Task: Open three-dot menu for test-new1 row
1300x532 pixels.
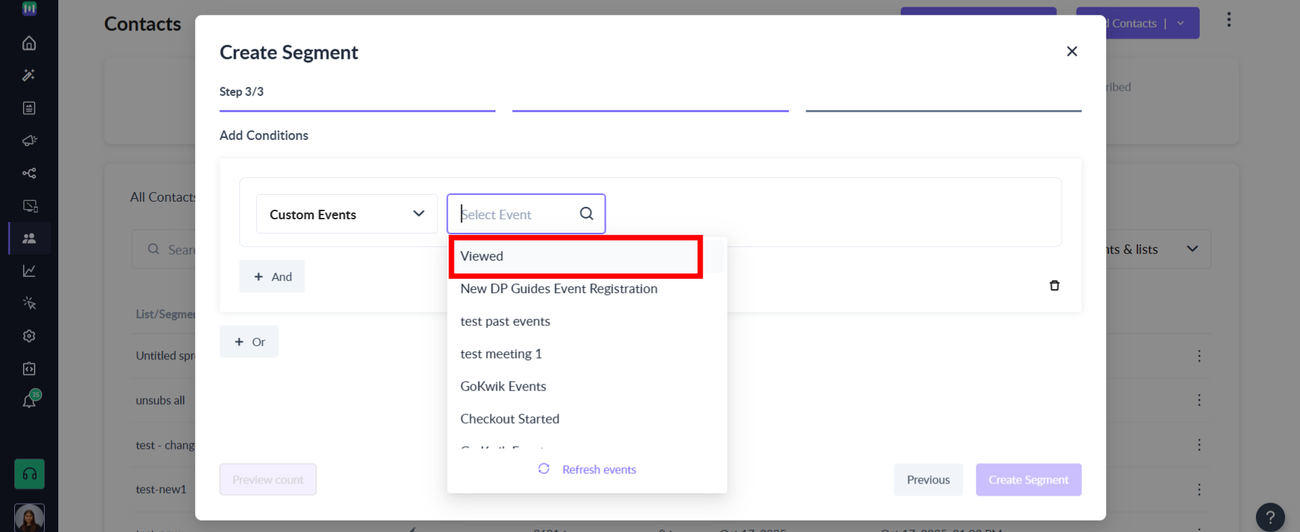Action: point(1199,489)
